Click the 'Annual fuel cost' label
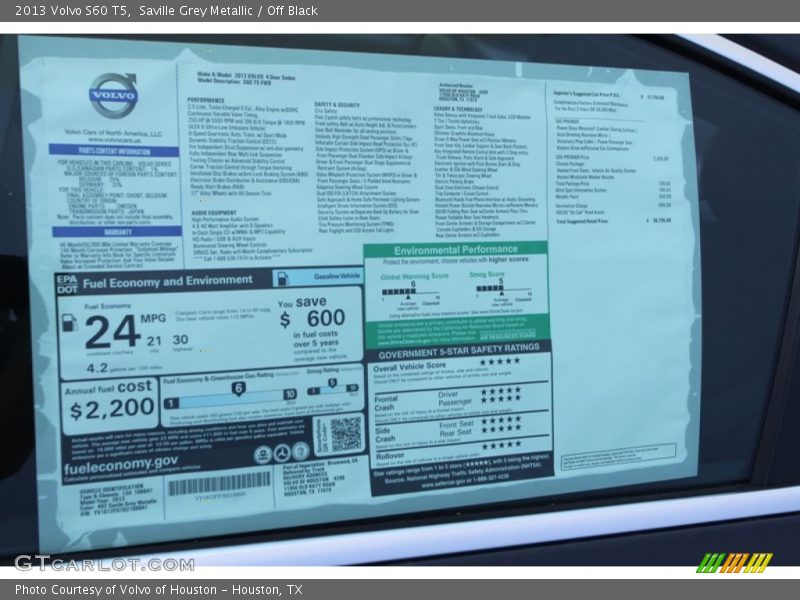 click(x=108, y=387)
